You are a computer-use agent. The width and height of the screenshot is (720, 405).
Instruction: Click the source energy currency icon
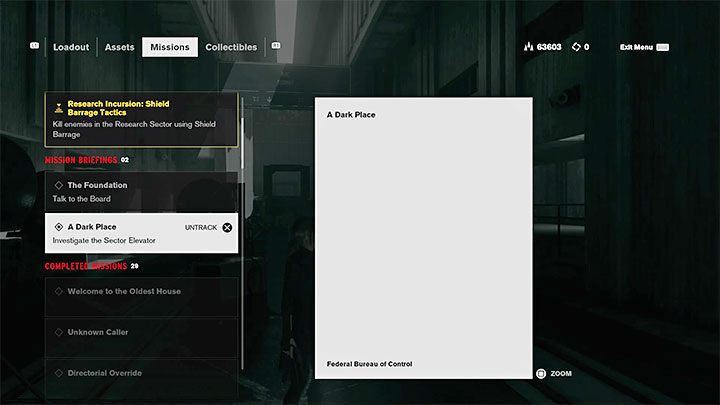(529, 47)
